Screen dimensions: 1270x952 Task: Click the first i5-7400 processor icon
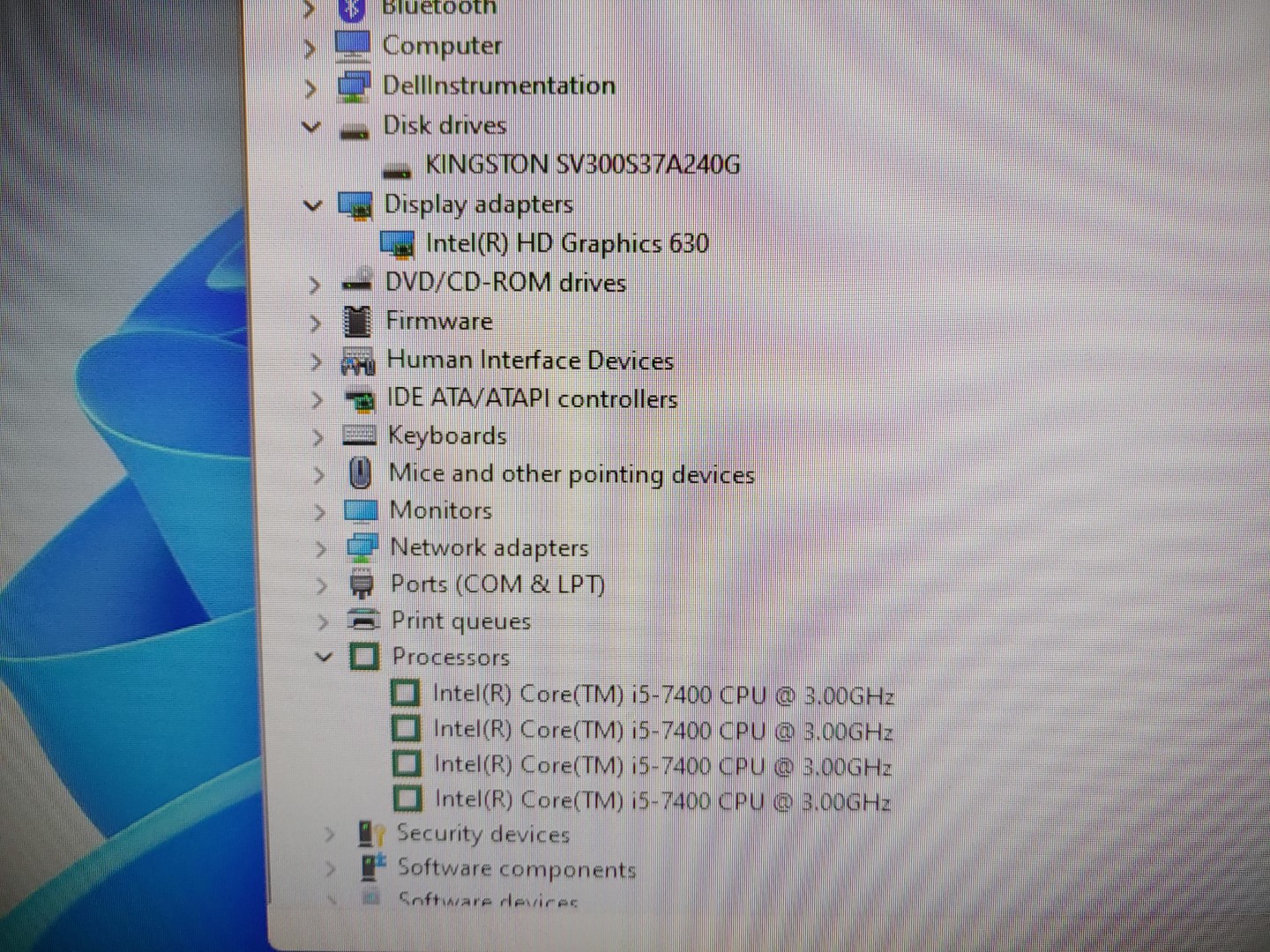(405, 694)
